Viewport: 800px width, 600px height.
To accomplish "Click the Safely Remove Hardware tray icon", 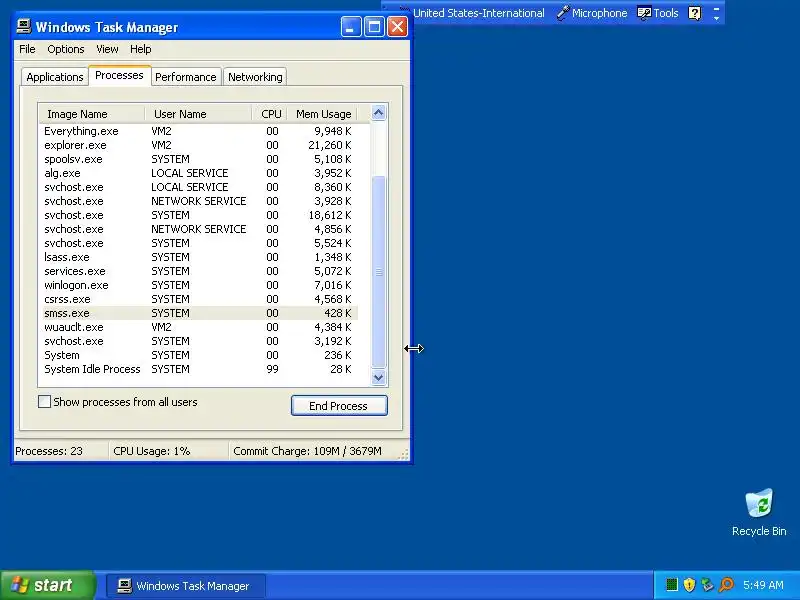I will [x=707, y=584].
